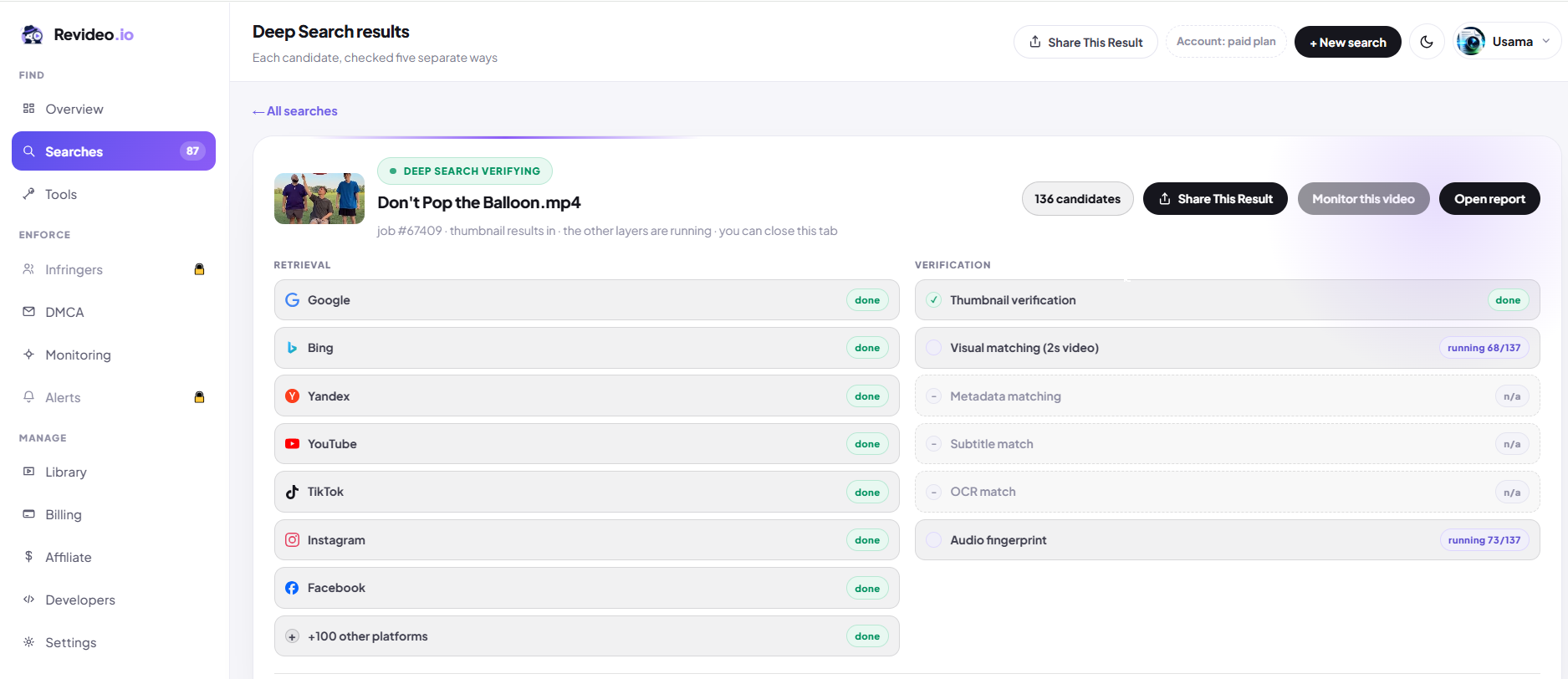The height and width of the screenshot is (679, 1568).
Task: Click the job #67409 status text
Action: click(x=607, y=231)
